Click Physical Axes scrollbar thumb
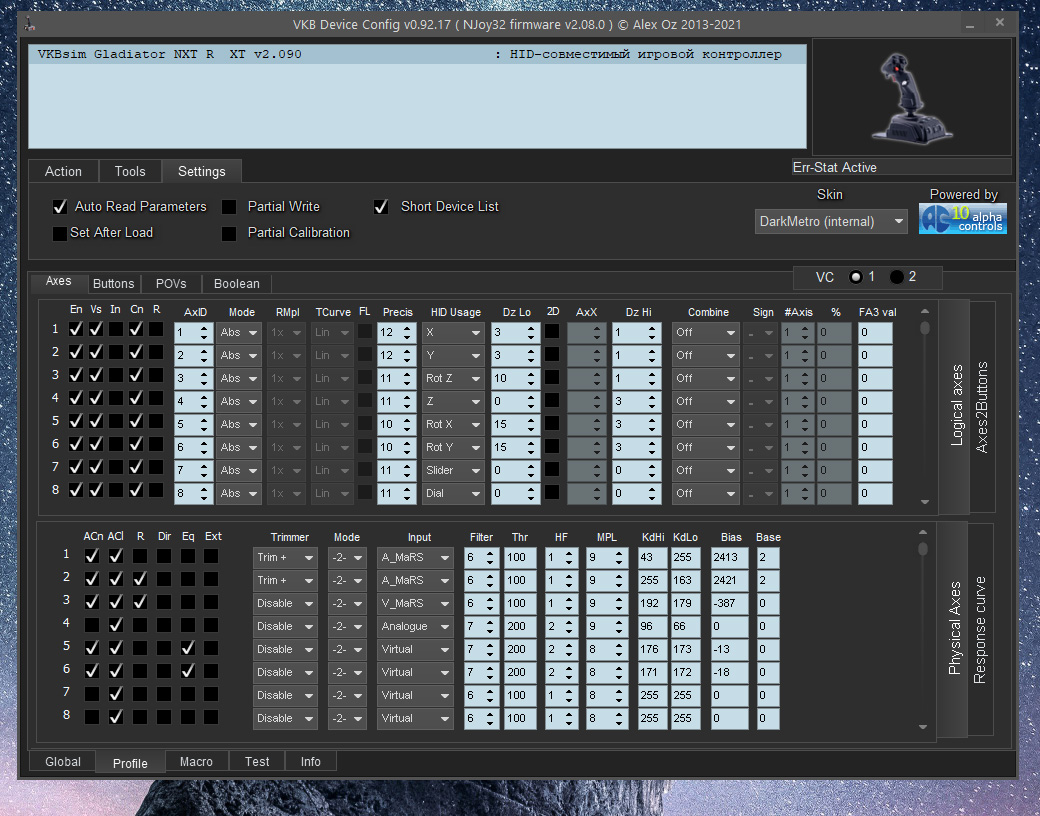 pos(923,548)
